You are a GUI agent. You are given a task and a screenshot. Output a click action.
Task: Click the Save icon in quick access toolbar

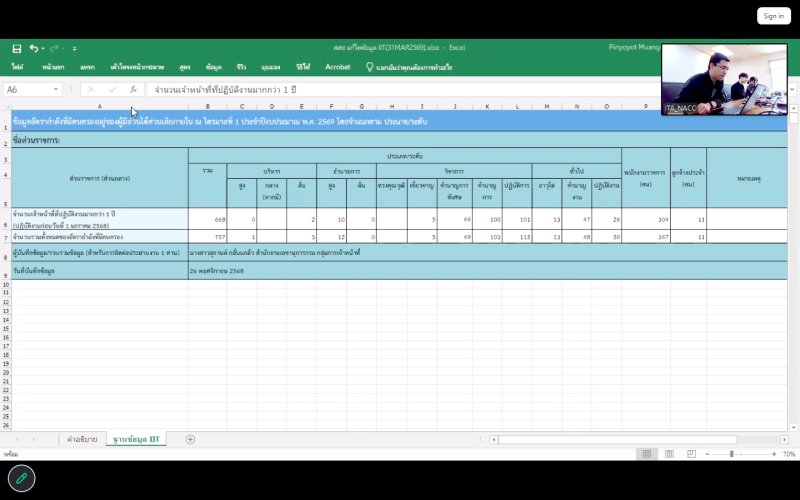[17, 48]
